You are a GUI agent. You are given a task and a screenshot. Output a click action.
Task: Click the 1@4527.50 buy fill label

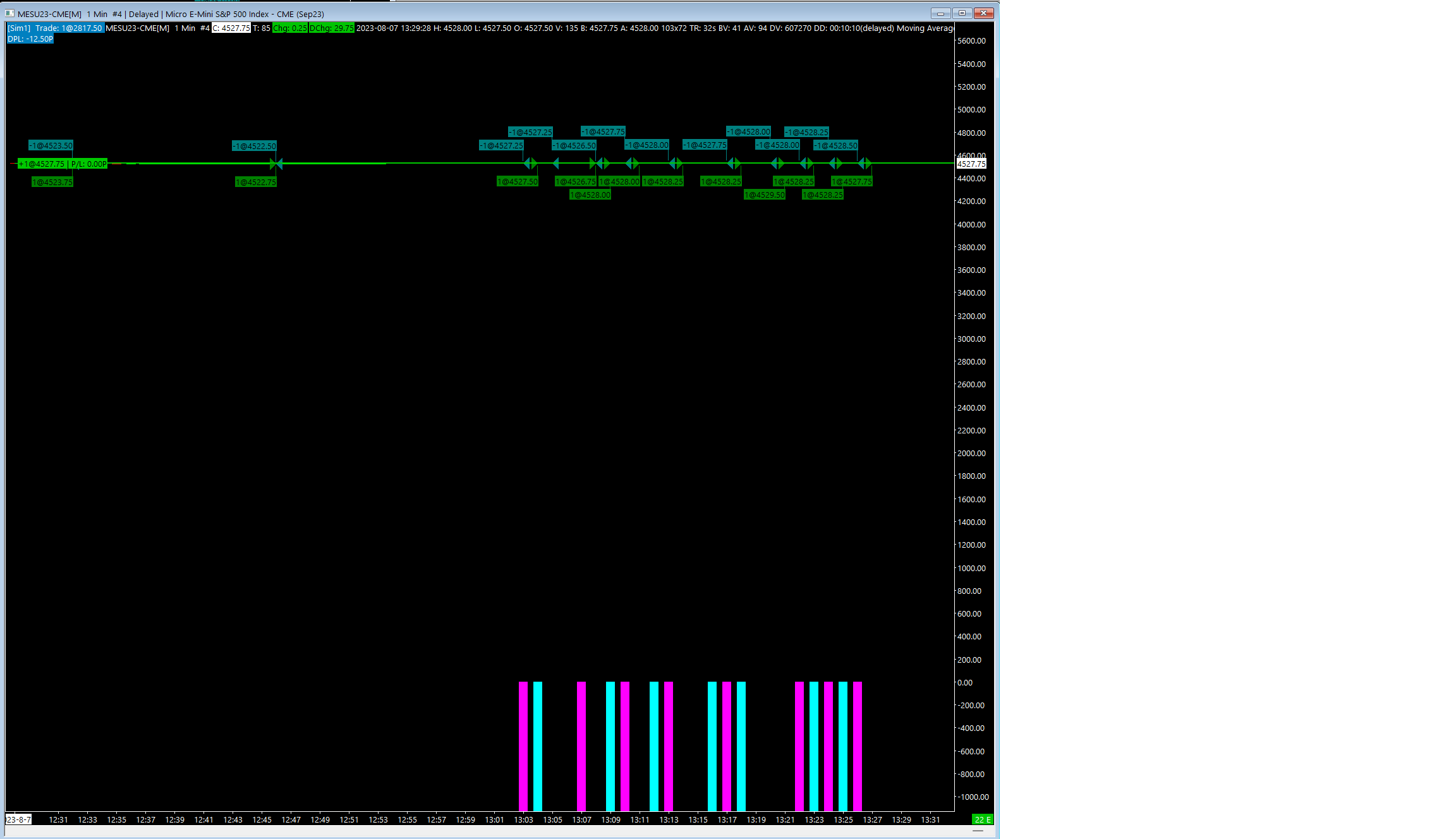point(518,182)
